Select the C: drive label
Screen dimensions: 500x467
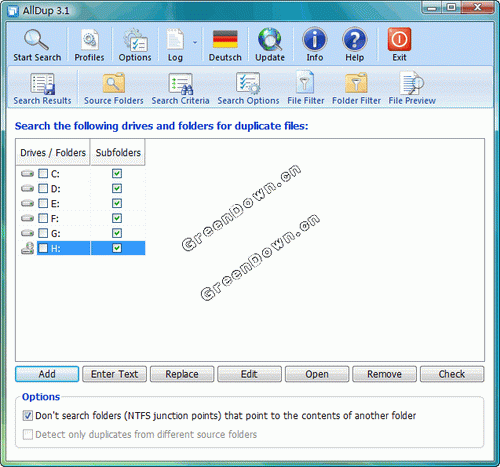point(55,174)
